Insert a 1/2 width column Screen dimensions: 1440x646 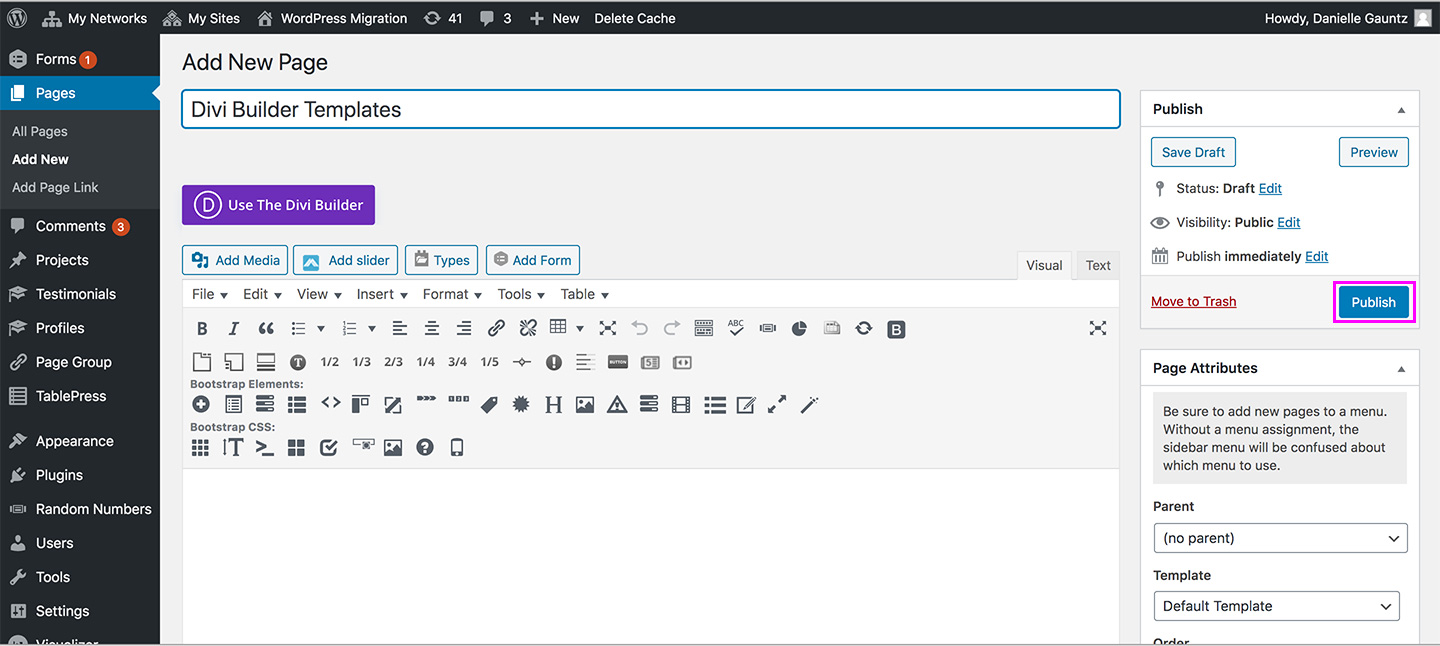pos(330,362)
